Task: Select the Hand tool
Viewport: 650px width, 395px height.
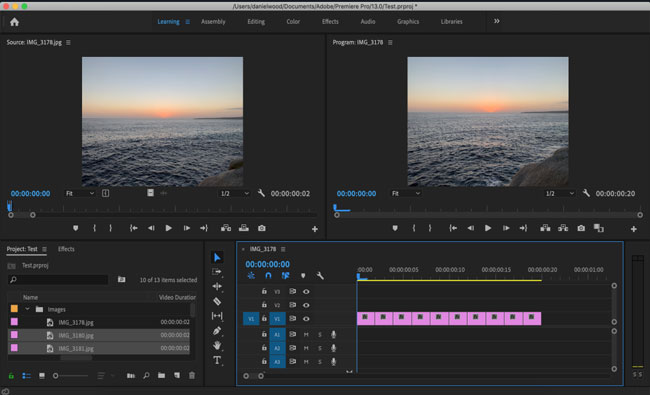Action: [217, 345]
